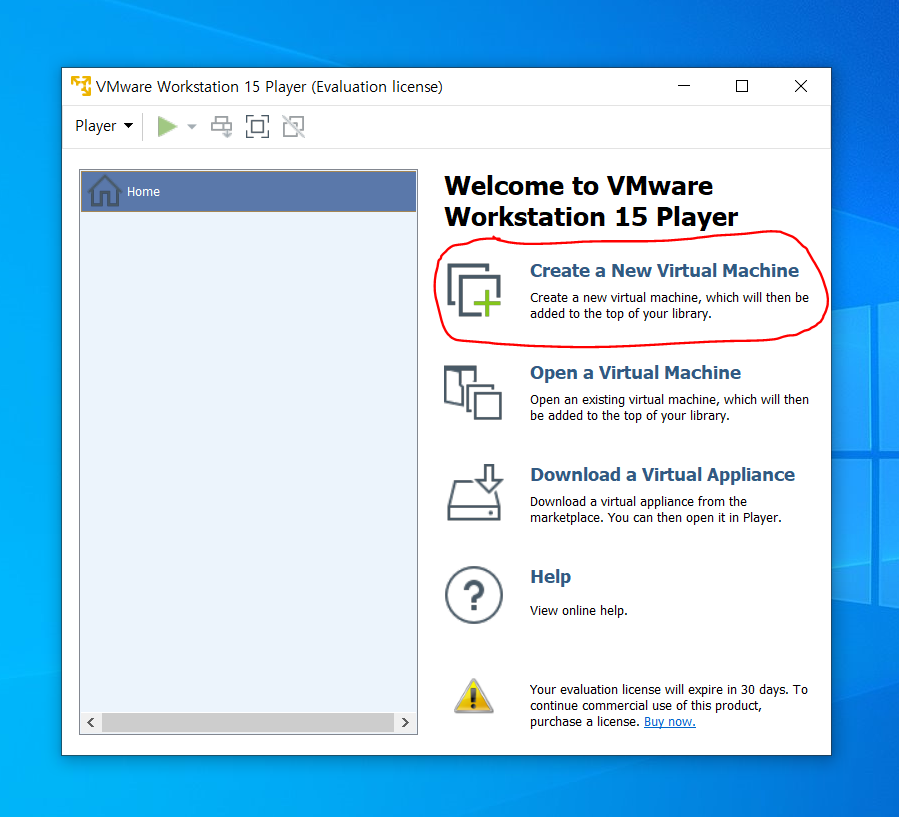The width and height of the screenshot is (899, 817).
Task: Click Send Ctrl+Alt+Del toolbar icon
Action: 221,127
